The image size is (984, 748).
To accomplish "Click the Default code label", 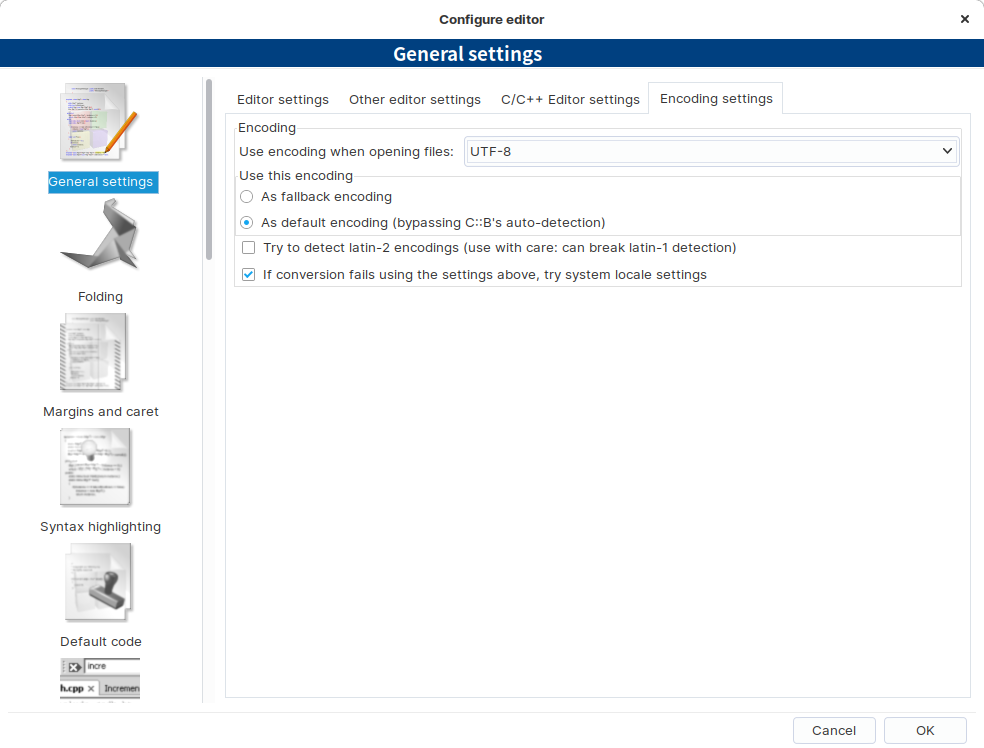I will pyautogui.click(x=101, y=641).
